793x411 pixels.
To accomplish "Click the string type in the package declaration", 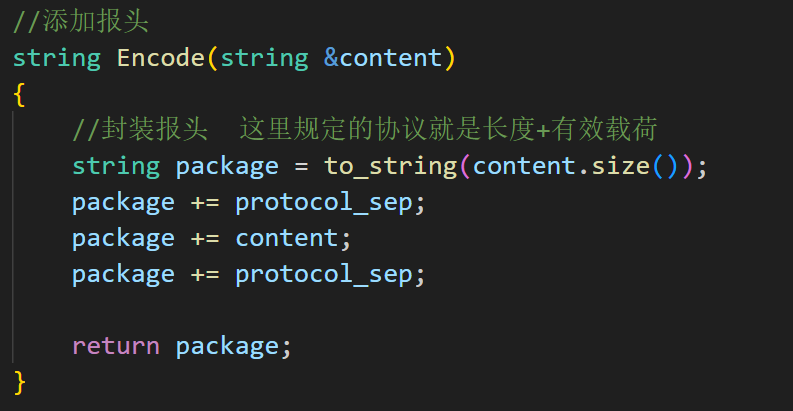I will [x=116, y=165].
